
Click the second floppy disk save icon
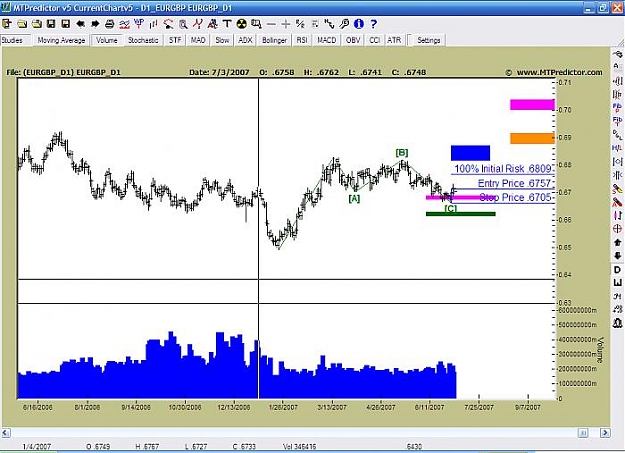pyautogui.click(x=65, y=24)
